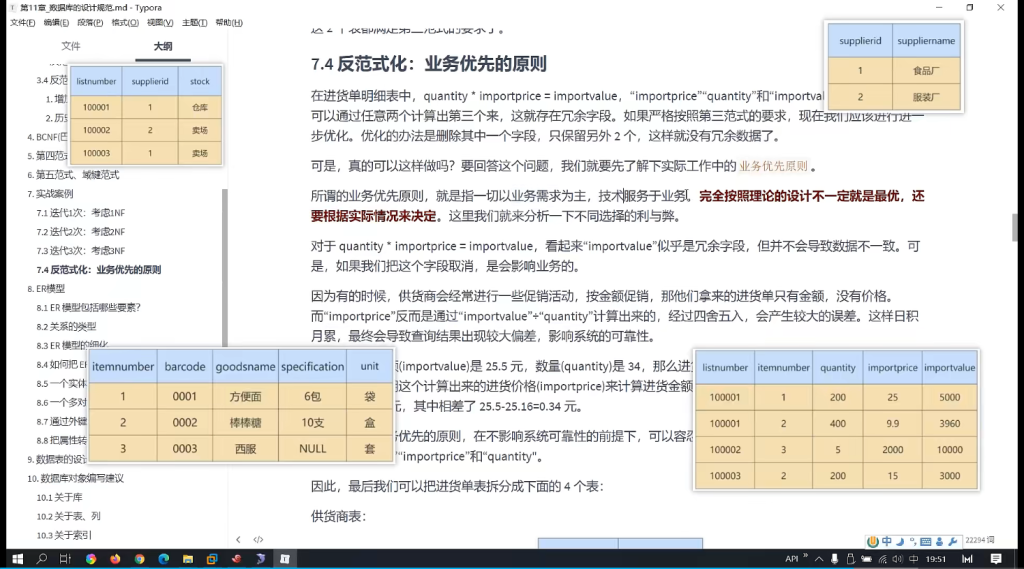
Task: Open VirtualBox icon on the taskbar
Action: [212, 559]
